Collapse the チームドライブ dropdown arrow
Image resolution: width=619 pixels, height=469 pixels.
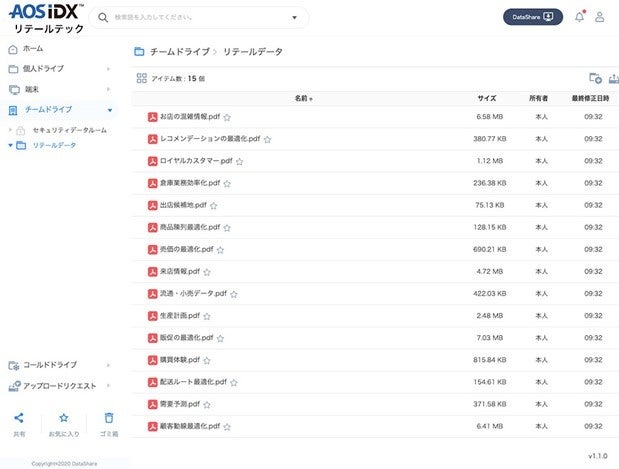(x=110, y=110)
